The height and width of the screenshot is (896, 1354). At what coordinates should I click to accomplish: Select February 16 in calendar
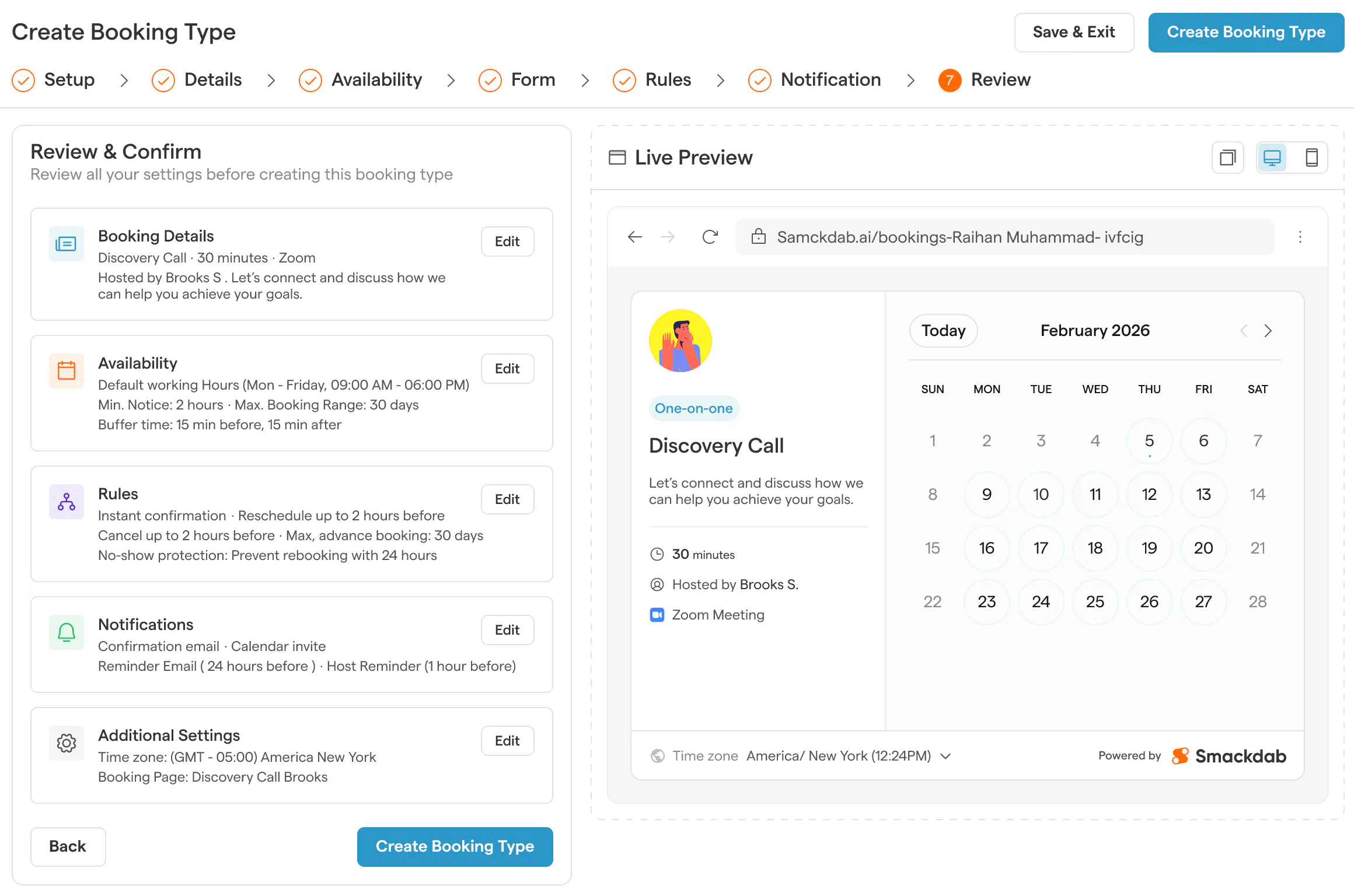coord(986,548)
